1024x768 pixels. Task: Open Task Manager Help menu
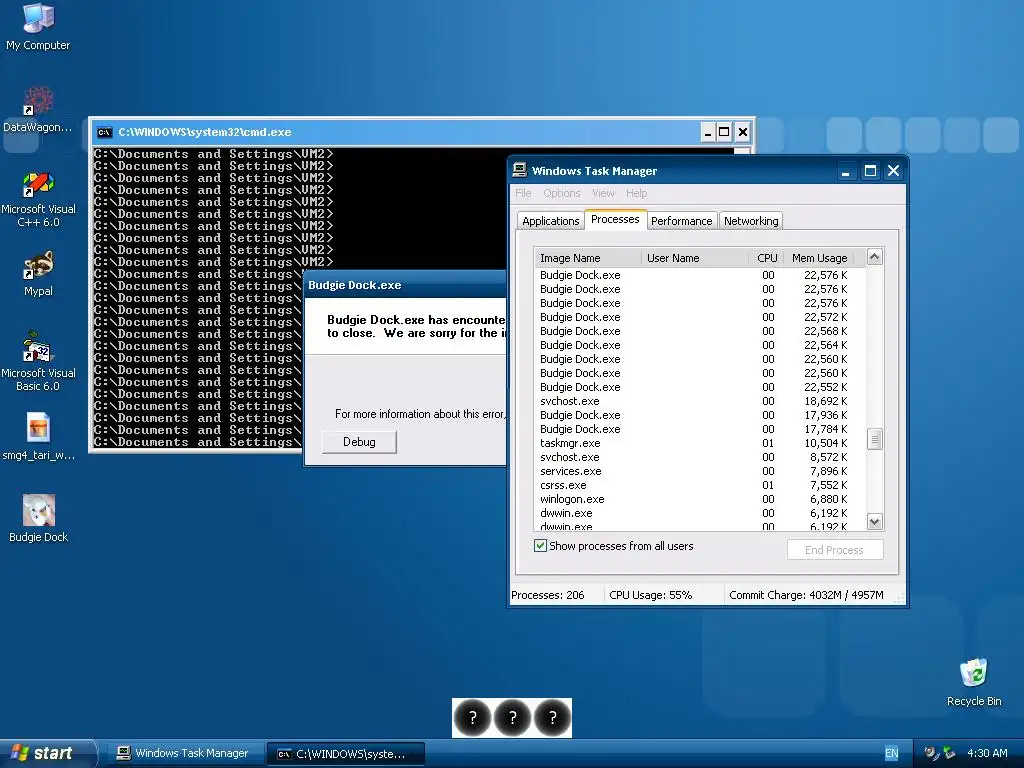(x=636, y=193)
